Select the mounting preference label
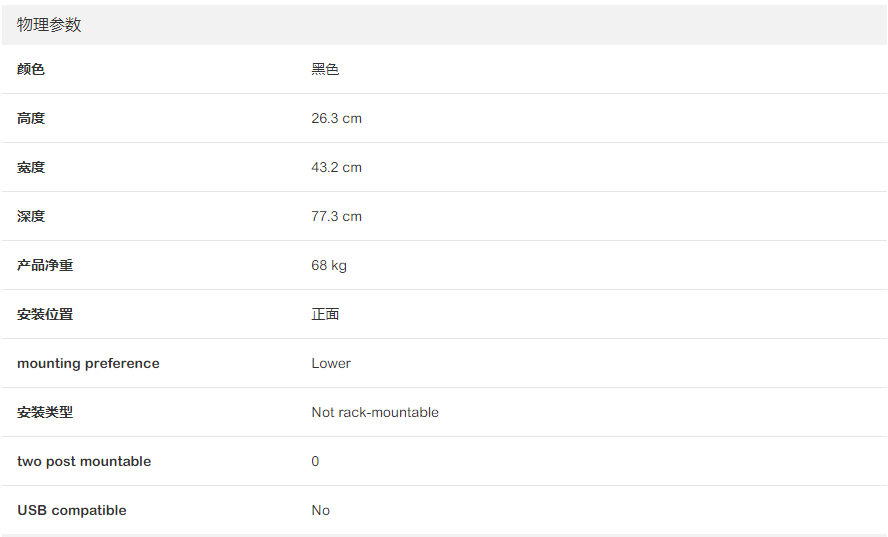Screen dimensions: 888x537 (x=88, y=363)
